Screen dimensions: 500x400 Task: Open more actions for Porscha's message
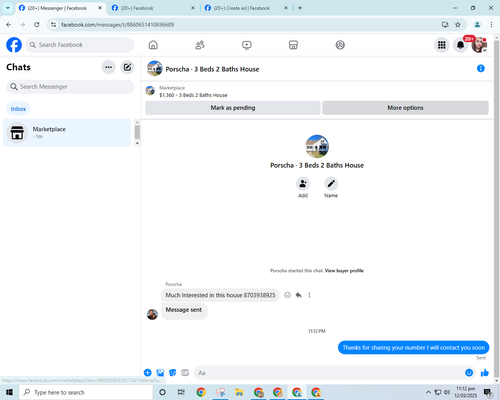point(309,295)
